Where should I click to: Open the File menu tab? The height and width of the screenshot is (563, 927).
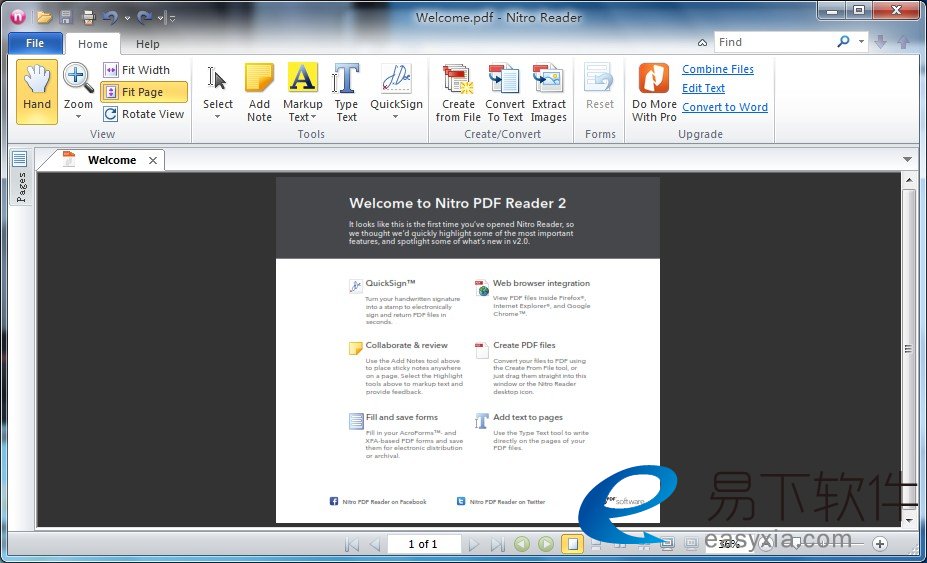[x=35, y=43]
